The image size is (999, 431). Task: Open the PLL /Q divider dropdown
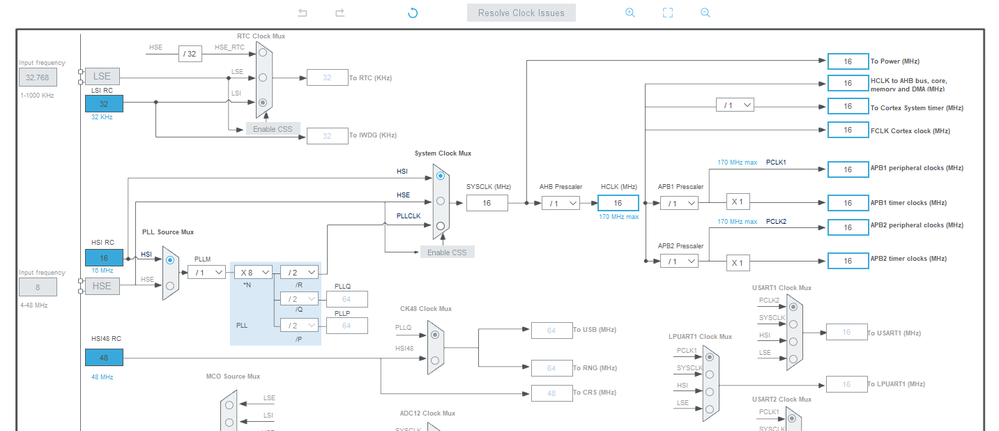299,299
